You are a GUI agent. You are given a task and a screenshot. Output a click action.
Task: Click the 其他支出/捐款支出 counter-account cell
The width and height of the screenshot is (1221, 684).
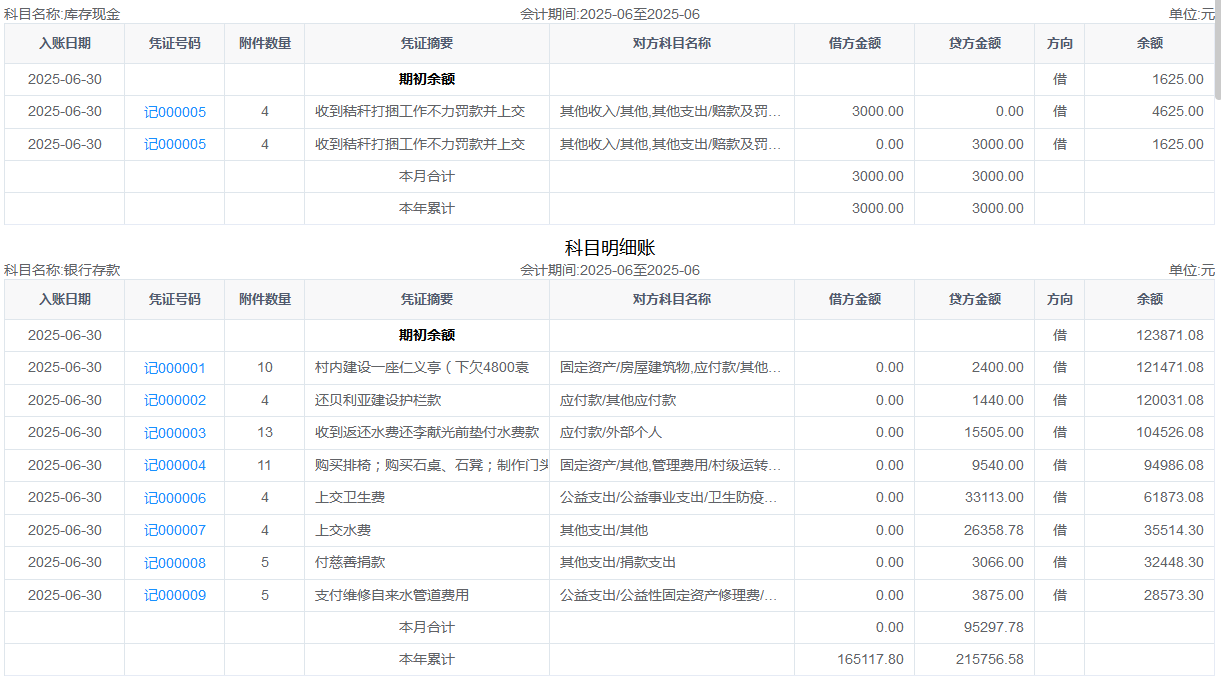click(x=617, y=563)
